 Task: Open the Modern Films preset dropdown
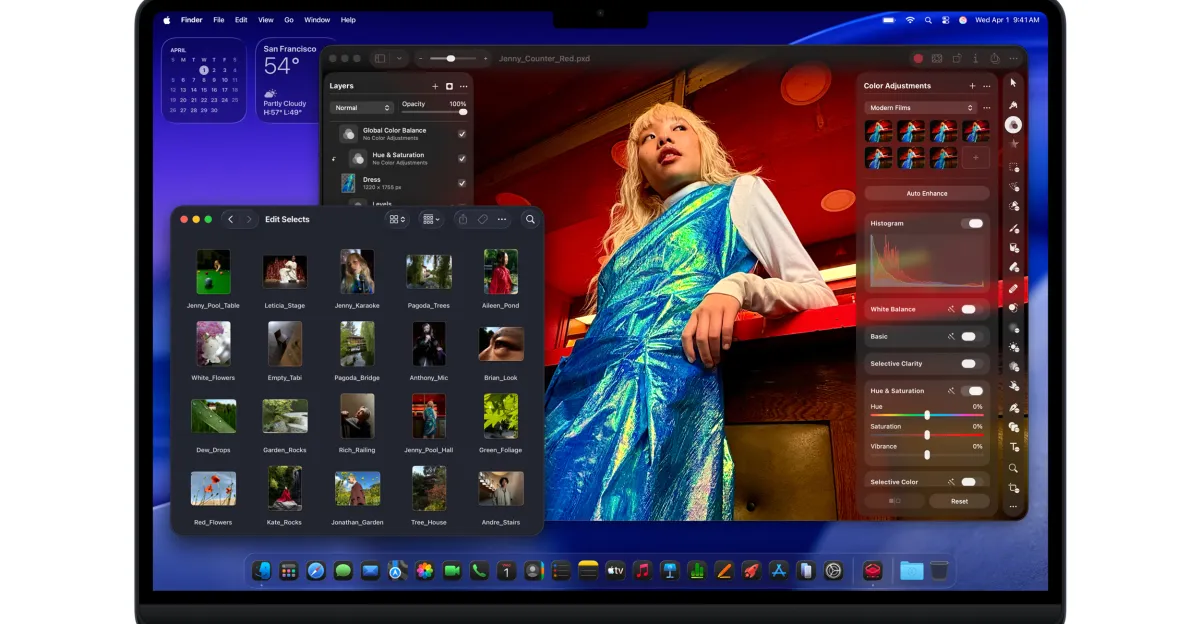920,108
